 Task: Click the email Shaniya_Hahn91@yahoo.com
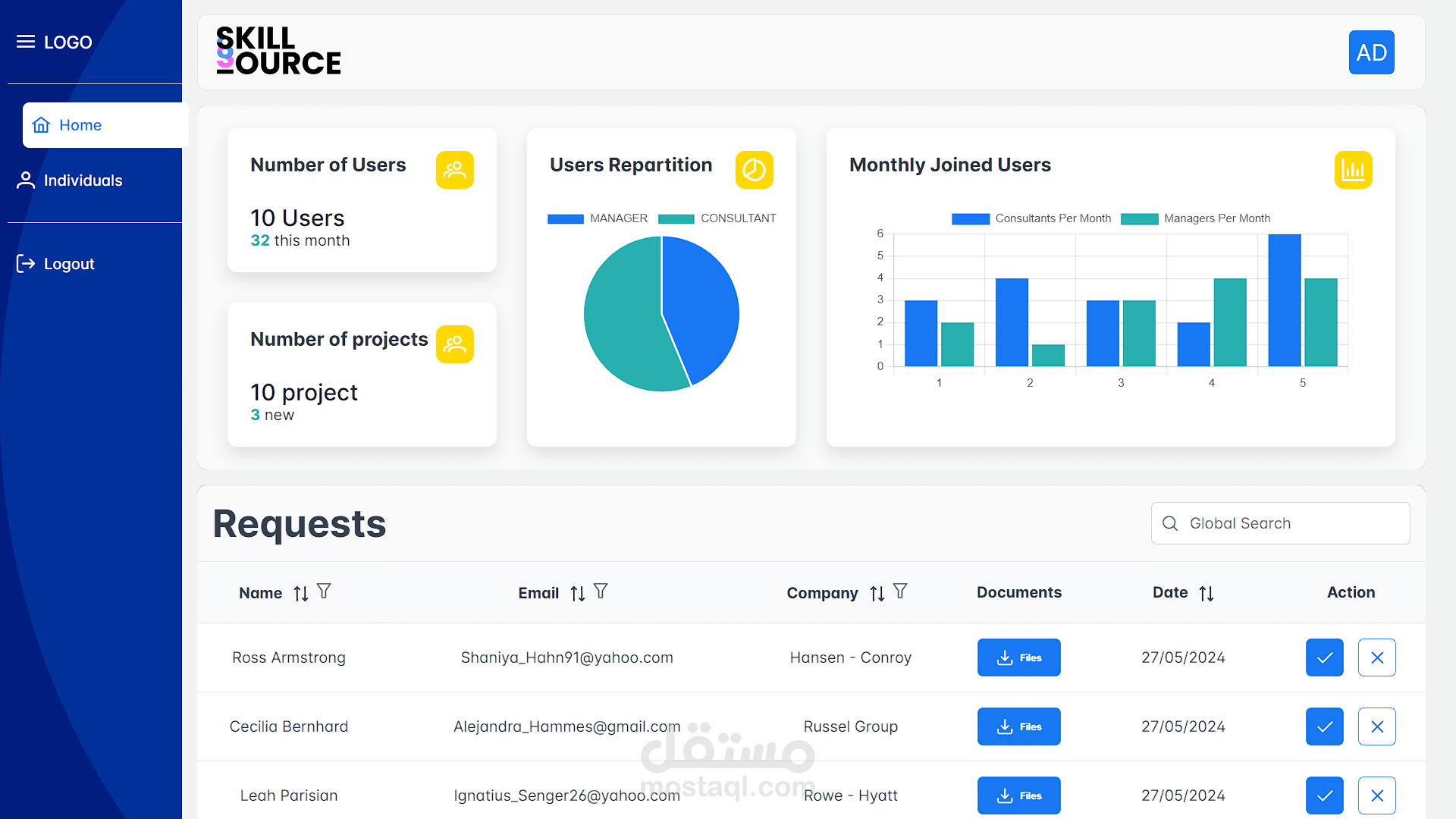point(567,657)
